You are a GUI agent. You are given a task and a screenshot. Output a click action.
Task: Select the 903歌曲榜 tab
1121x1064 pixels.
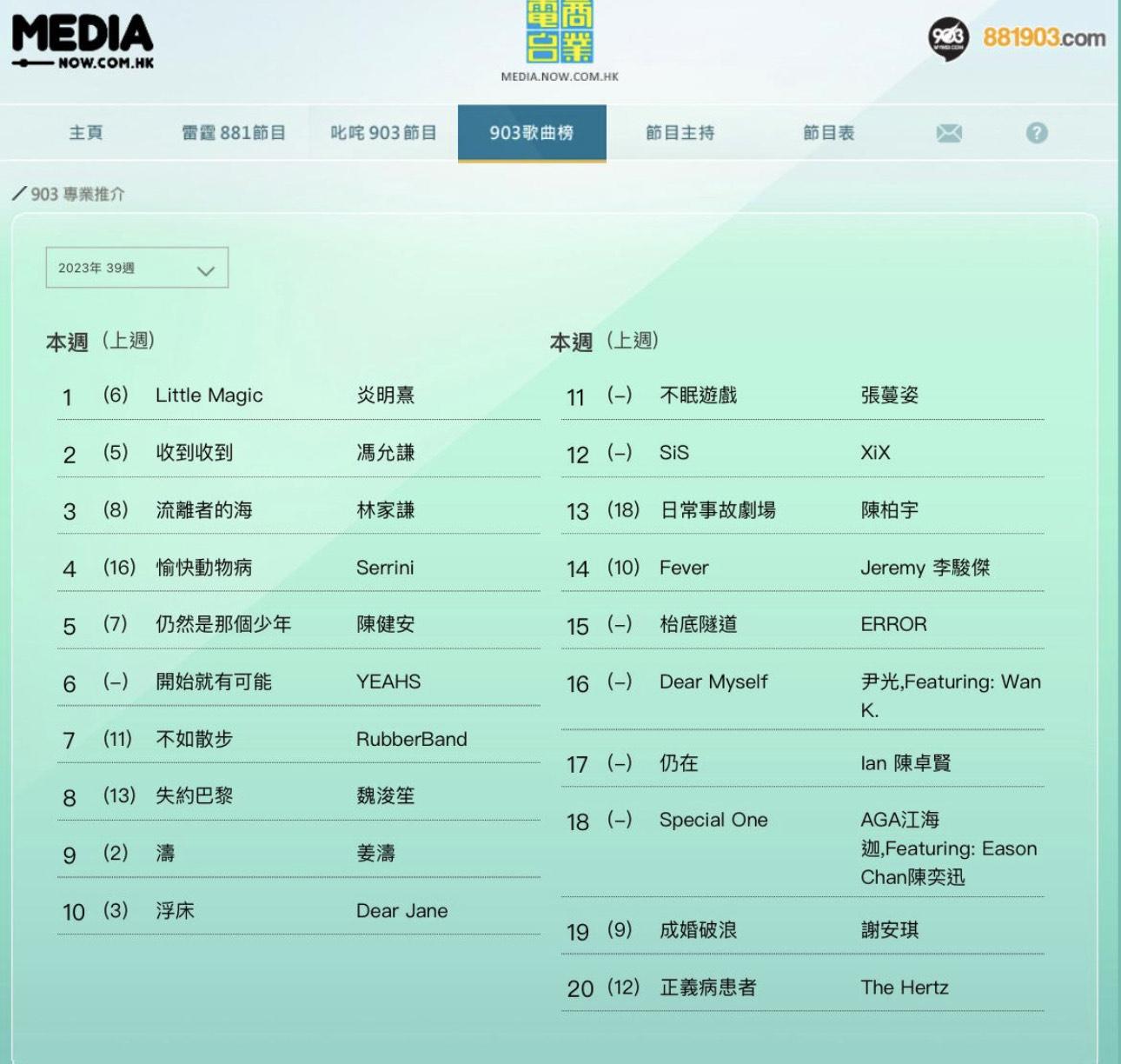[531, 133]
